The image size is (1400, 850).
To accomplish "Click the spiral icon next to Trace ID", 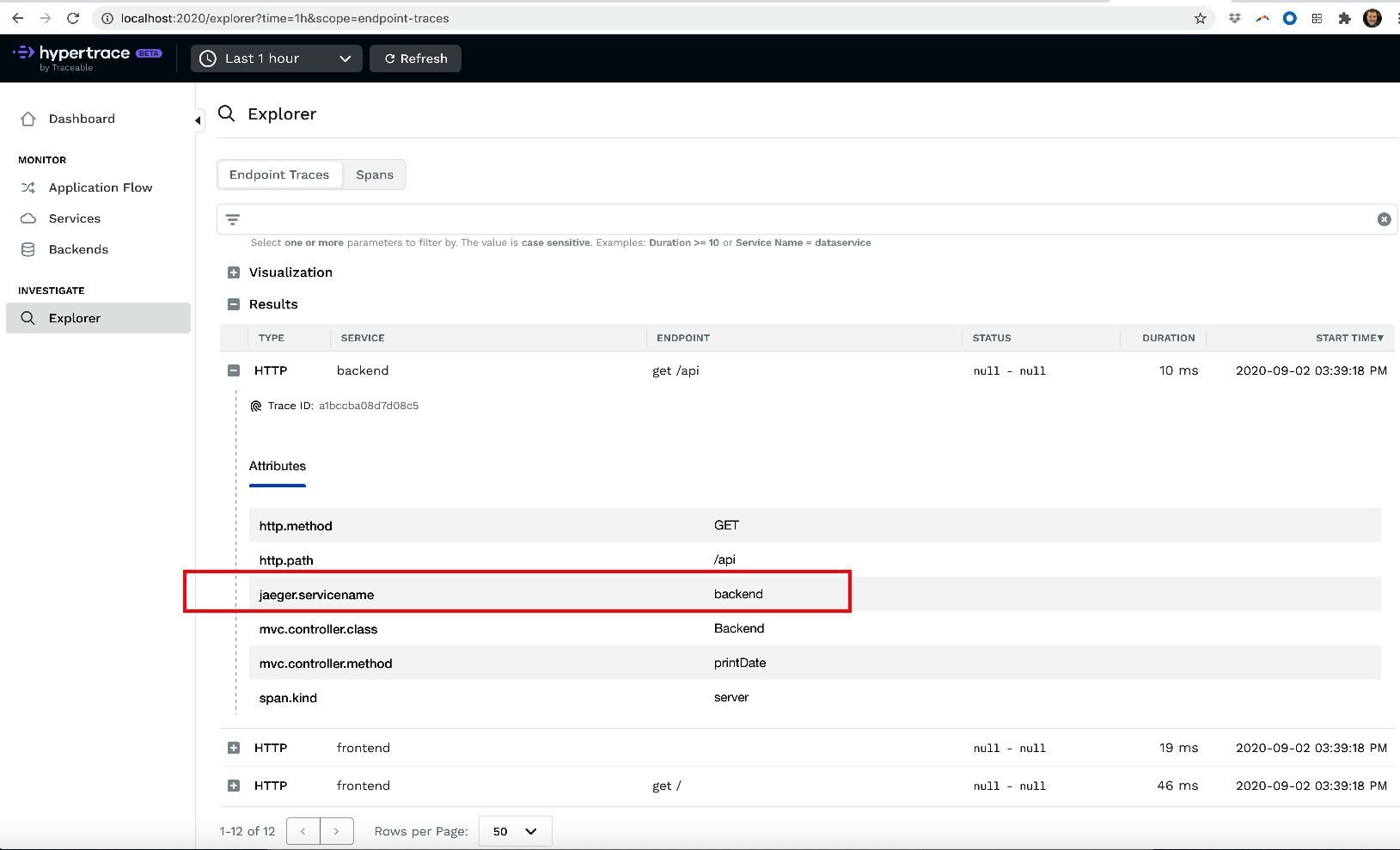I will (x=255, y=405).
